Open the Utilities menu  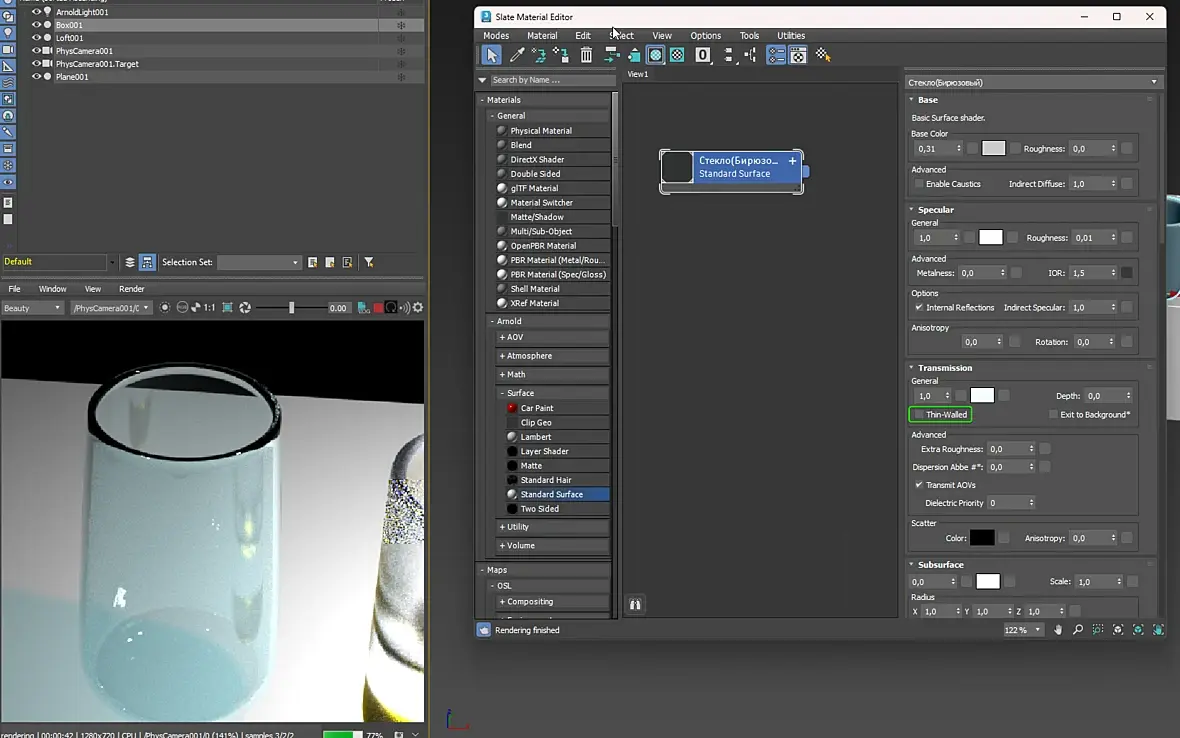[790, 36]
